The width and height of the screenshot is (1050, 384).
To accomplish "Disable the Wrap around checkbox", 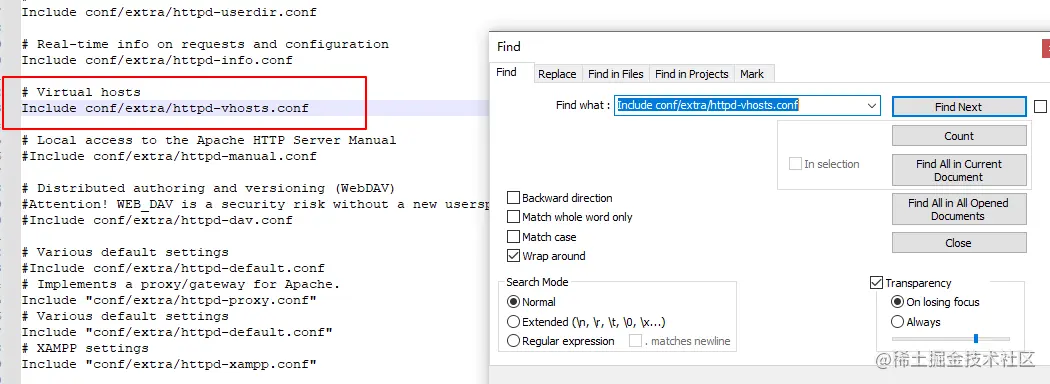I will (514, 255).
